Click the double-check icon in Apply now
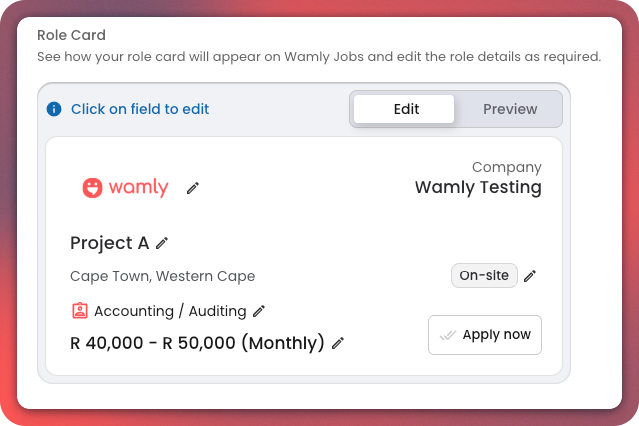639x426 pixels. pyautogui.click(x=447, y=335)
